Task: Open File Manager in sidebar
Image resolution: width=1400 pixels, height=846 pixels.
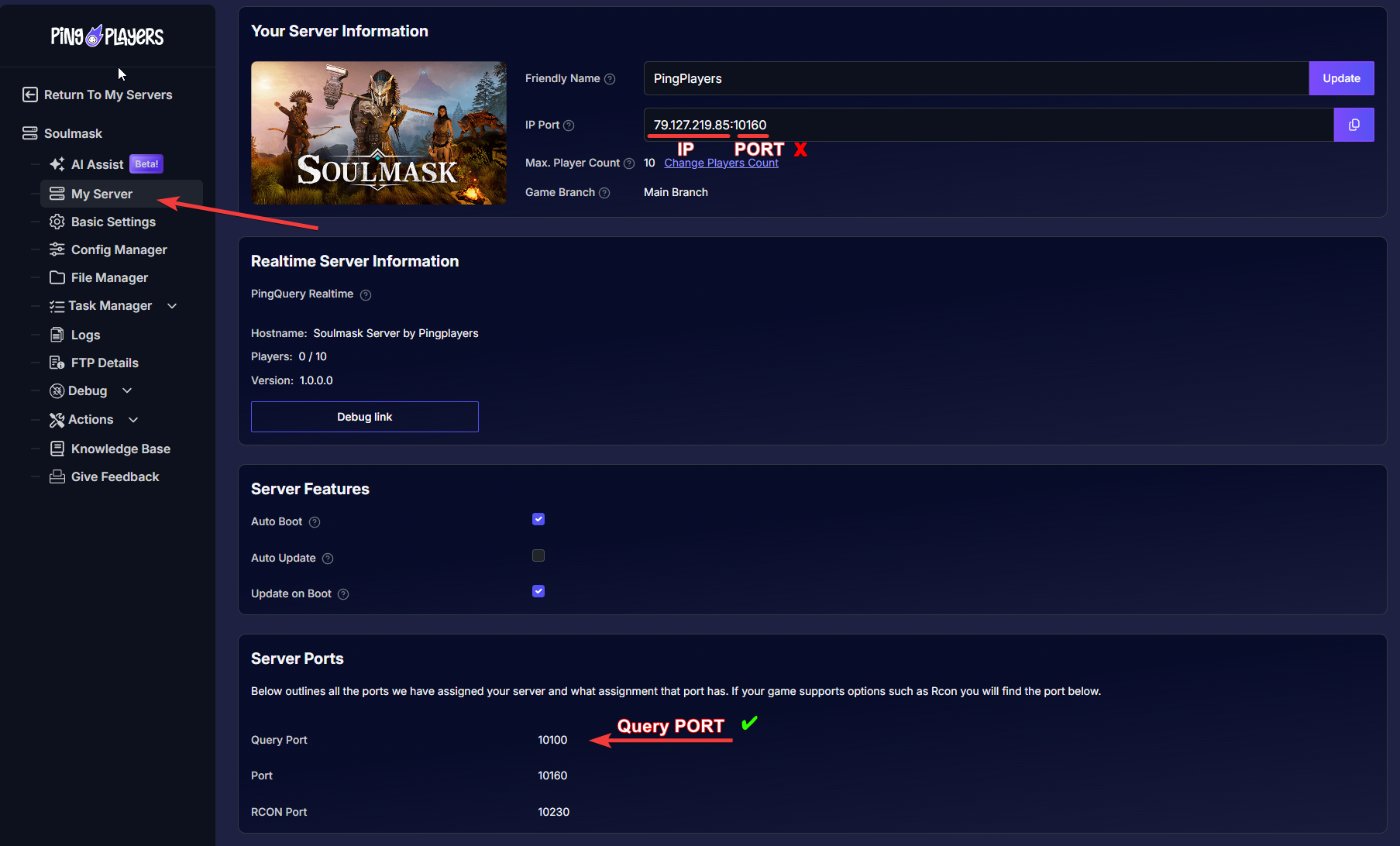Action: point(109,277)
